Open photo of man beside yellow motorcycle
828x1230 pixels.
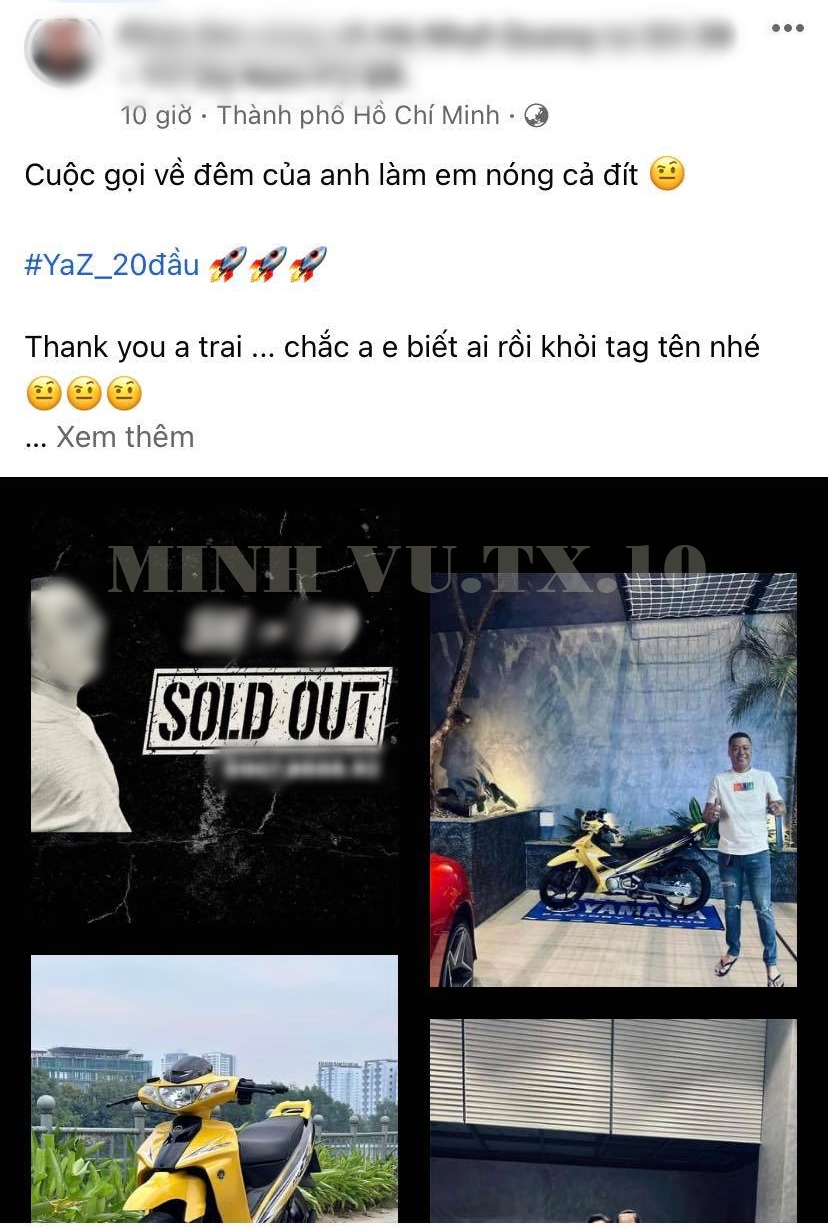[613, 780]
